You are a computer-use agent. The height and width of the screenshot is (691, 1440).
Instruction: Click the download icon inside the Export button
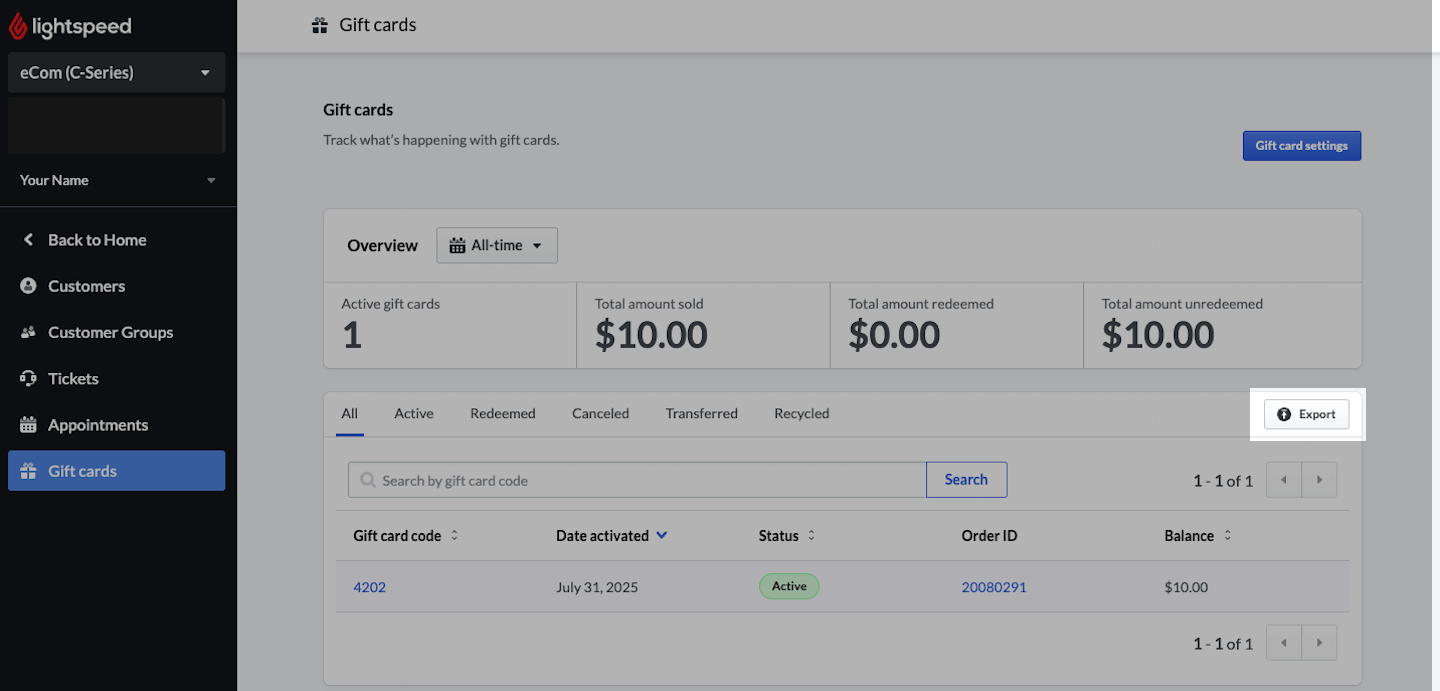point(1286,413)
